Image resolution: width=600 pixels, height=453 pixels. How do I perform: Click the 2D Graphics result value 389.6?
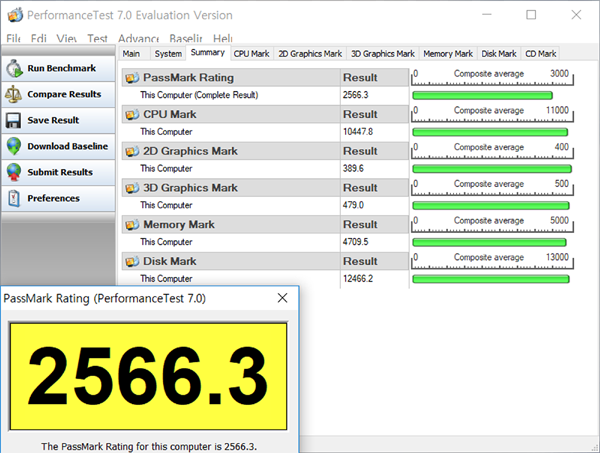click(353, 168)
